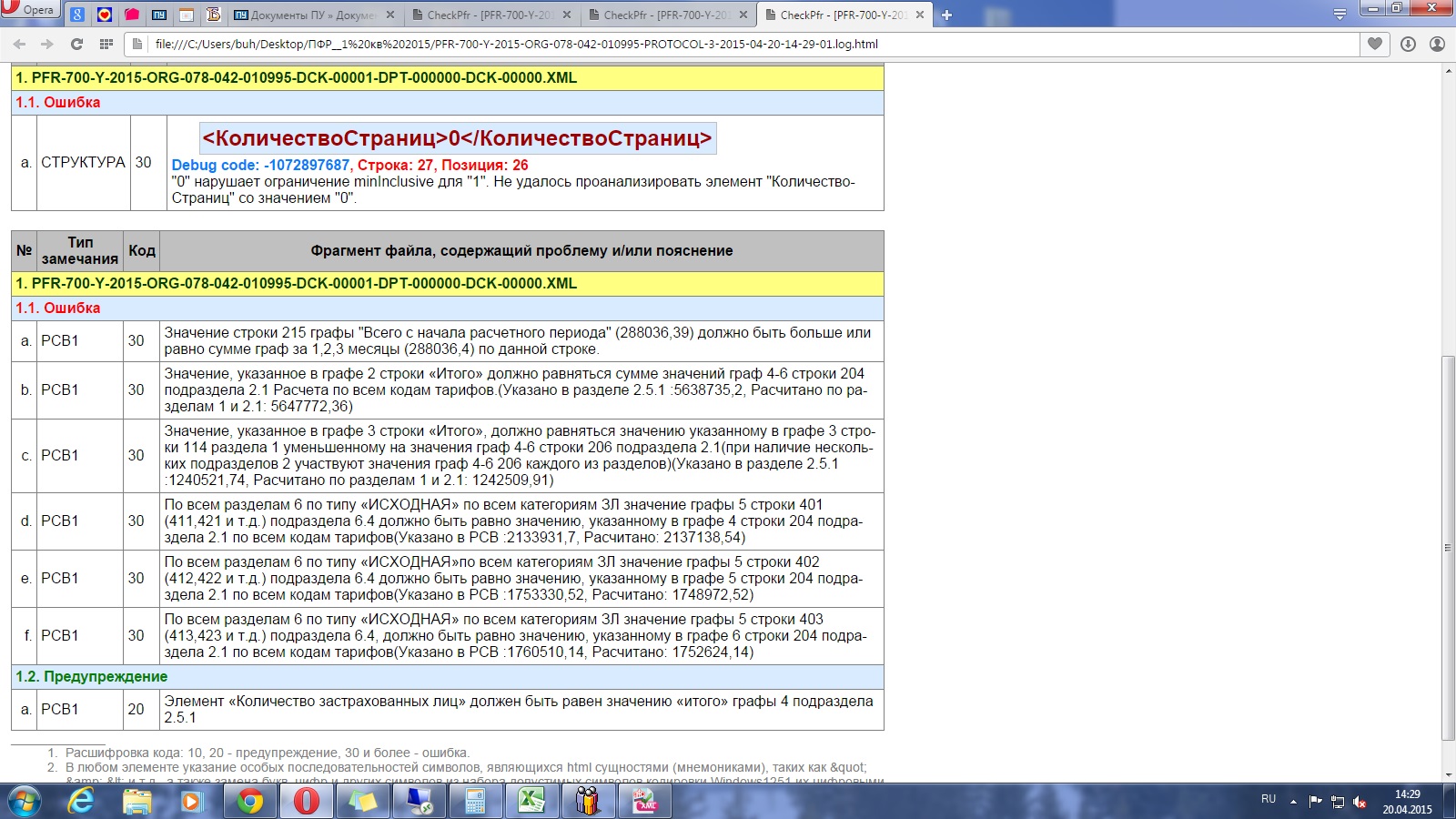Open the downloads icon in Opera toolbar

coord(1408,44)
